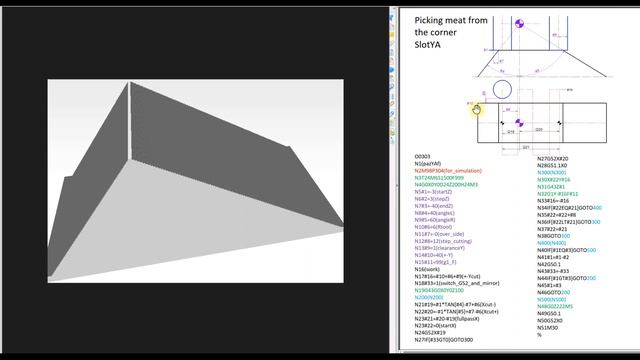Click the line 'N50G52X0'
Screen dimensions: 640x360
[x=549, y=321]
